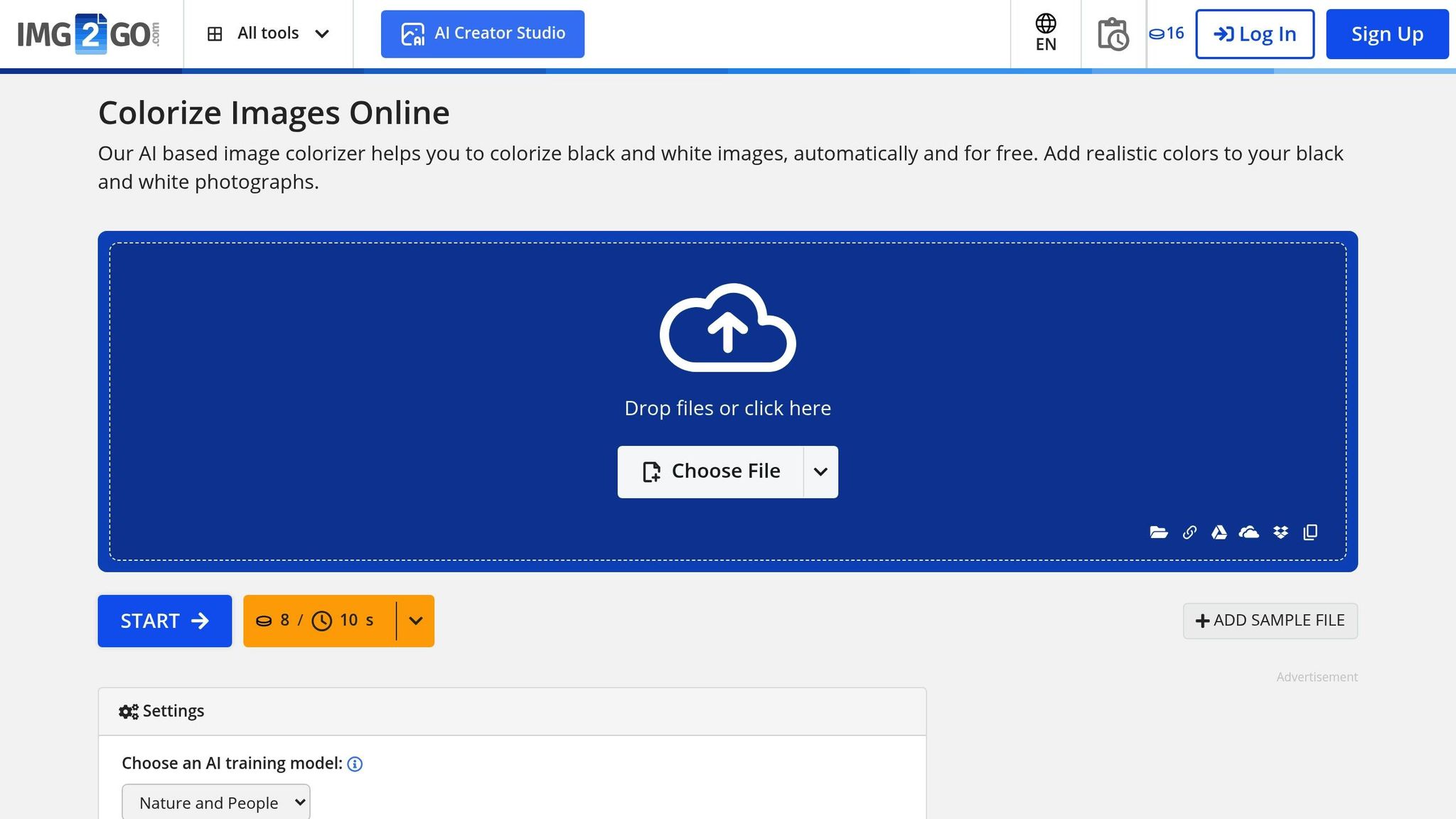The height and width of the screenshot is (819, 1456).
Task: Change language via EN globe icon
Action: pyautogui.click(x=1046, y=33)
